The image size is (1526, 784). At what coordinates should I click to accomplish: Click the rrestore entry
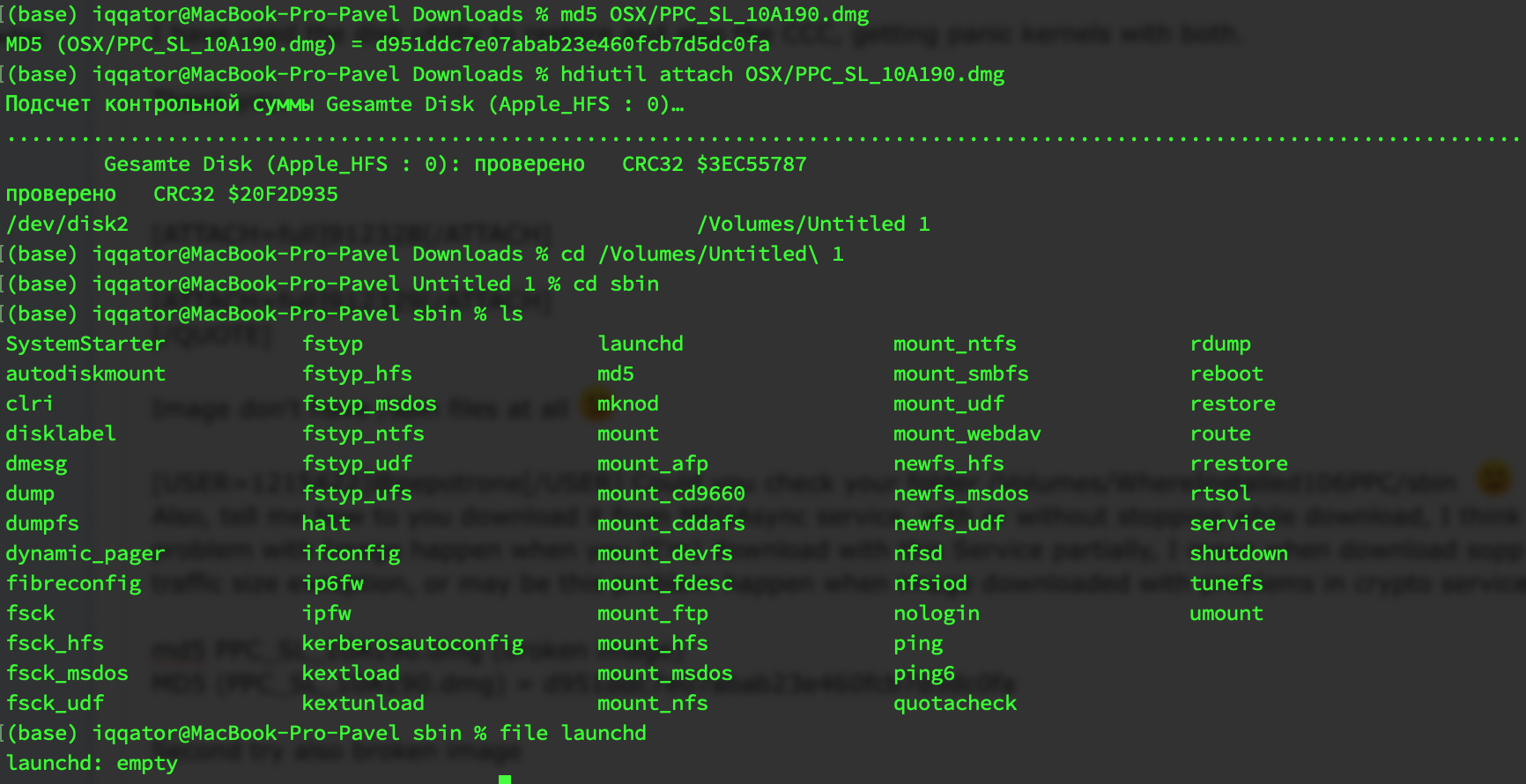1238,463
